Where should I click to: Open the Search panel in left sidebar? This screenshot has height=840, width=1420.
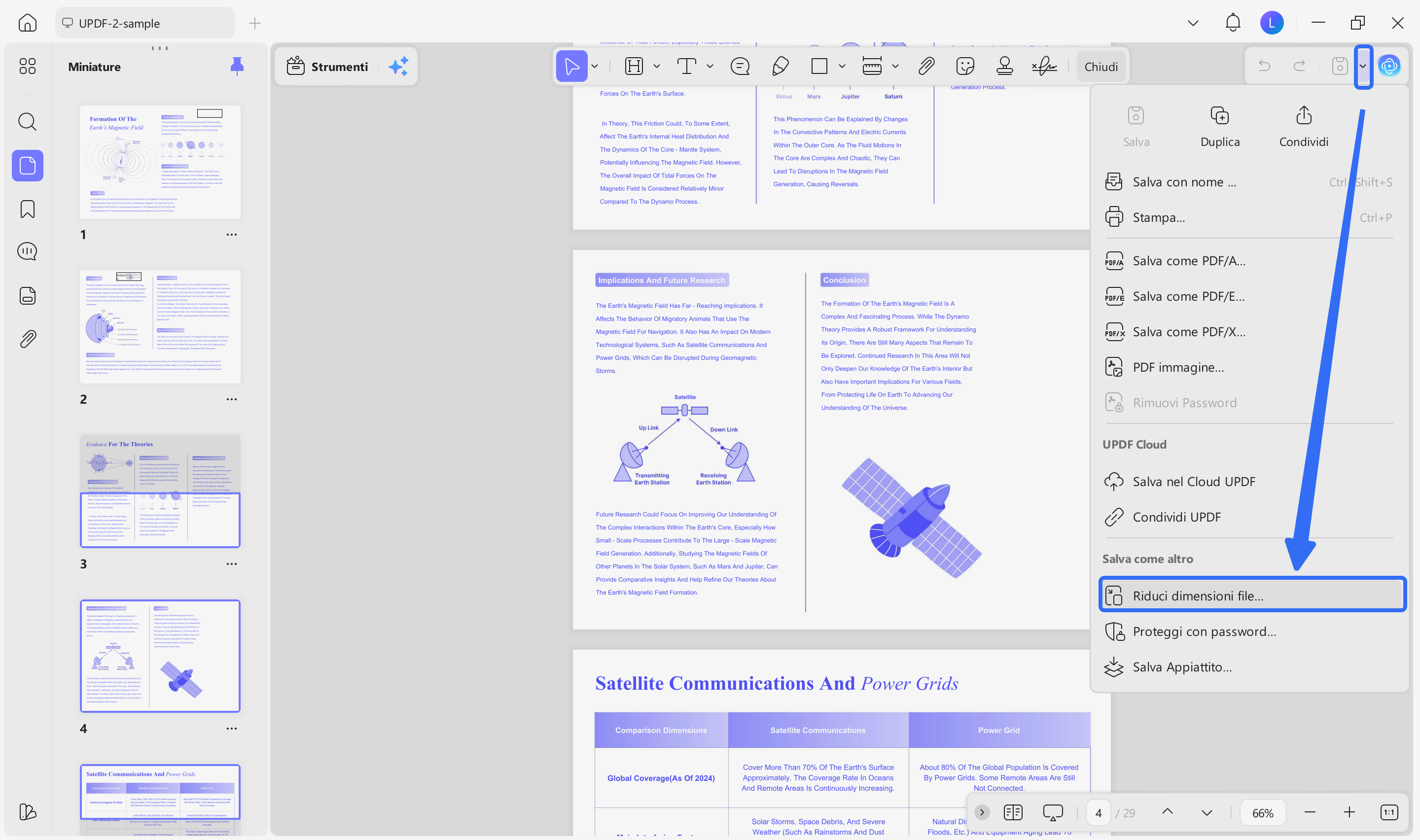(x=27, y=122)
